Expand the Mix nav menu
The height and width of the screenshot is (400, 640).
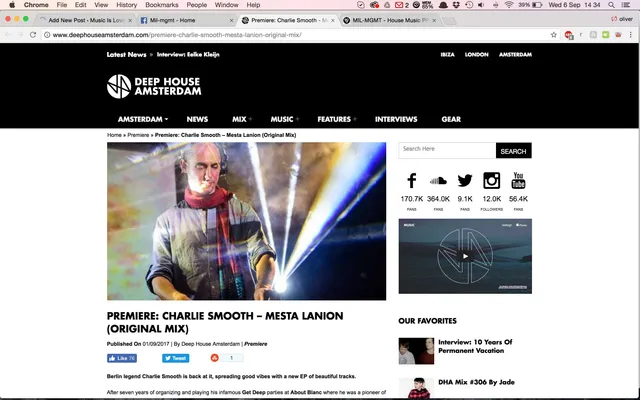242,119
